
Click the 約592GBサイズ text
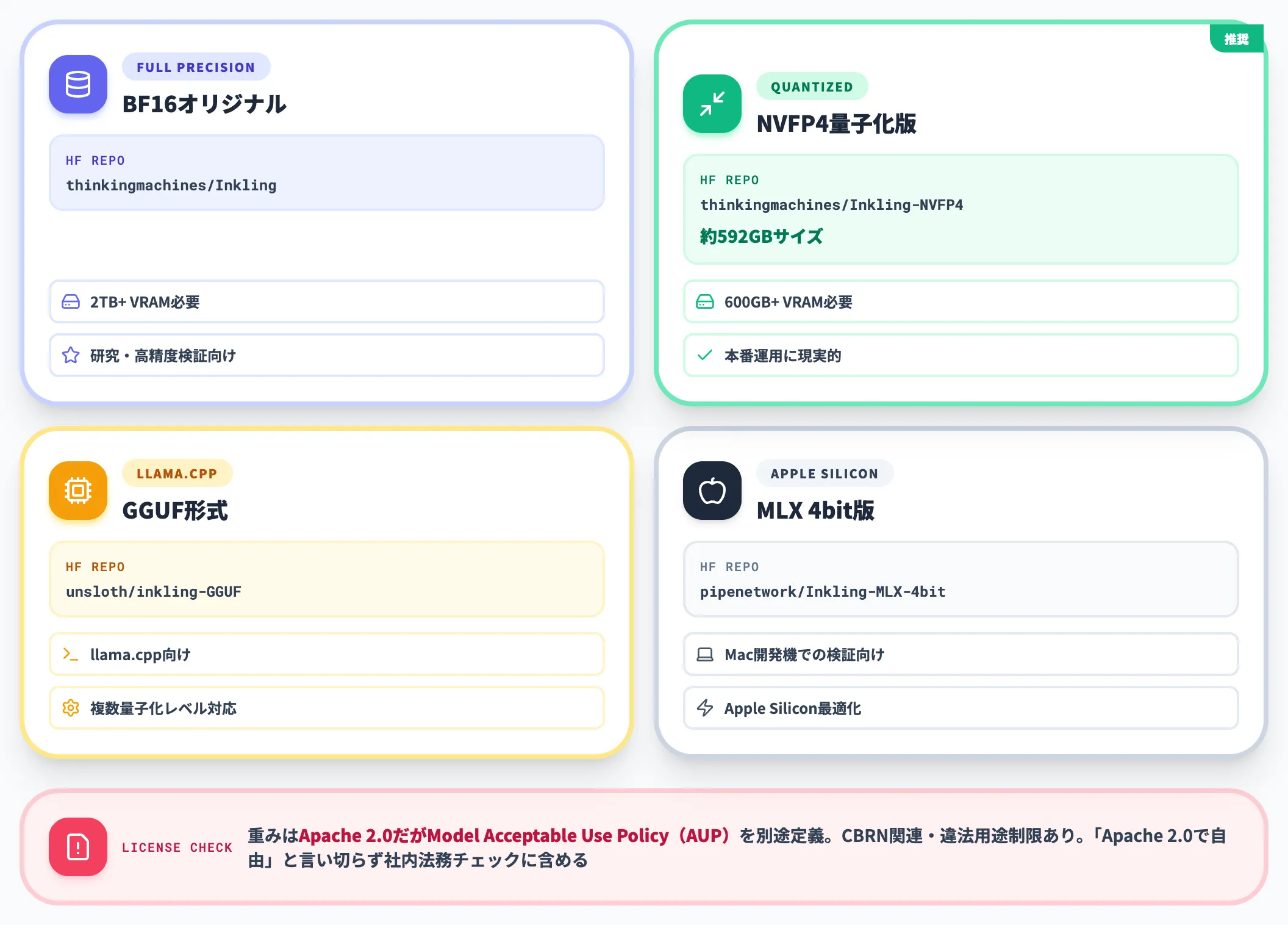click(x=762, y=237)
